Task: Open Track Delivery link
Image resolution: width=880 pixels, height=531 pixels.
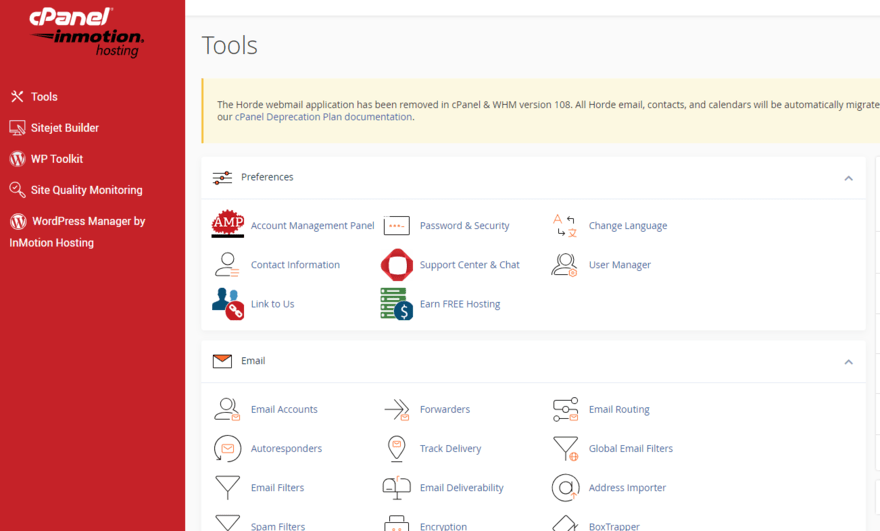Action: point(450,448)
